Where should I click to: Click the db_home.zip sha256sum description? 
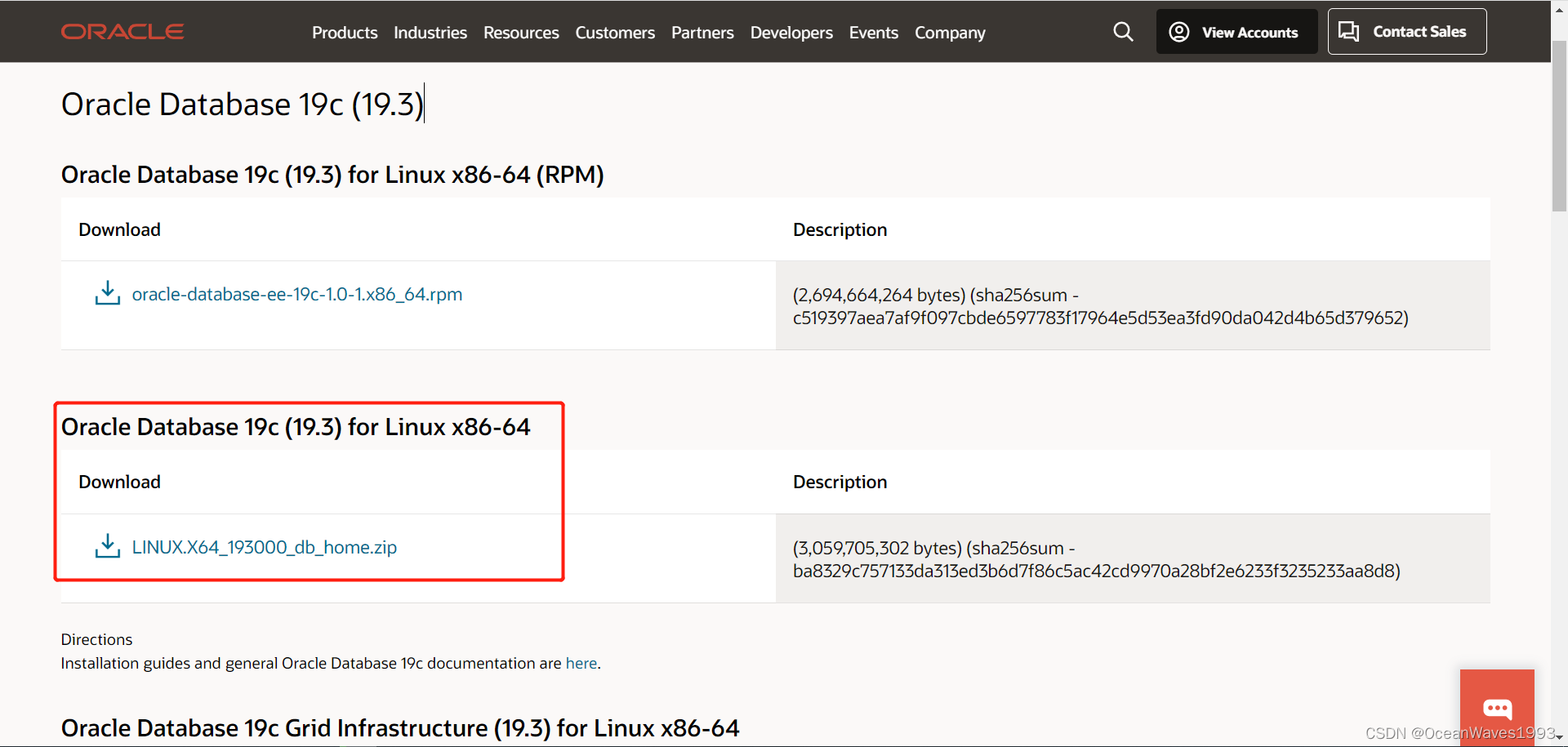(x=1096, y=559)
